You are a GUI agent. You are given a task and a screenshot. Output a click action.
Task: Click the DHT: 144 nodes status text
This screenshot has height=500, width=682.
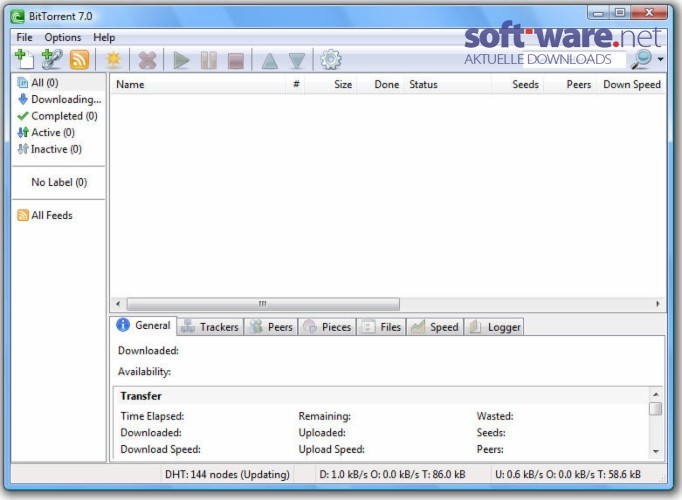point(227,474)
